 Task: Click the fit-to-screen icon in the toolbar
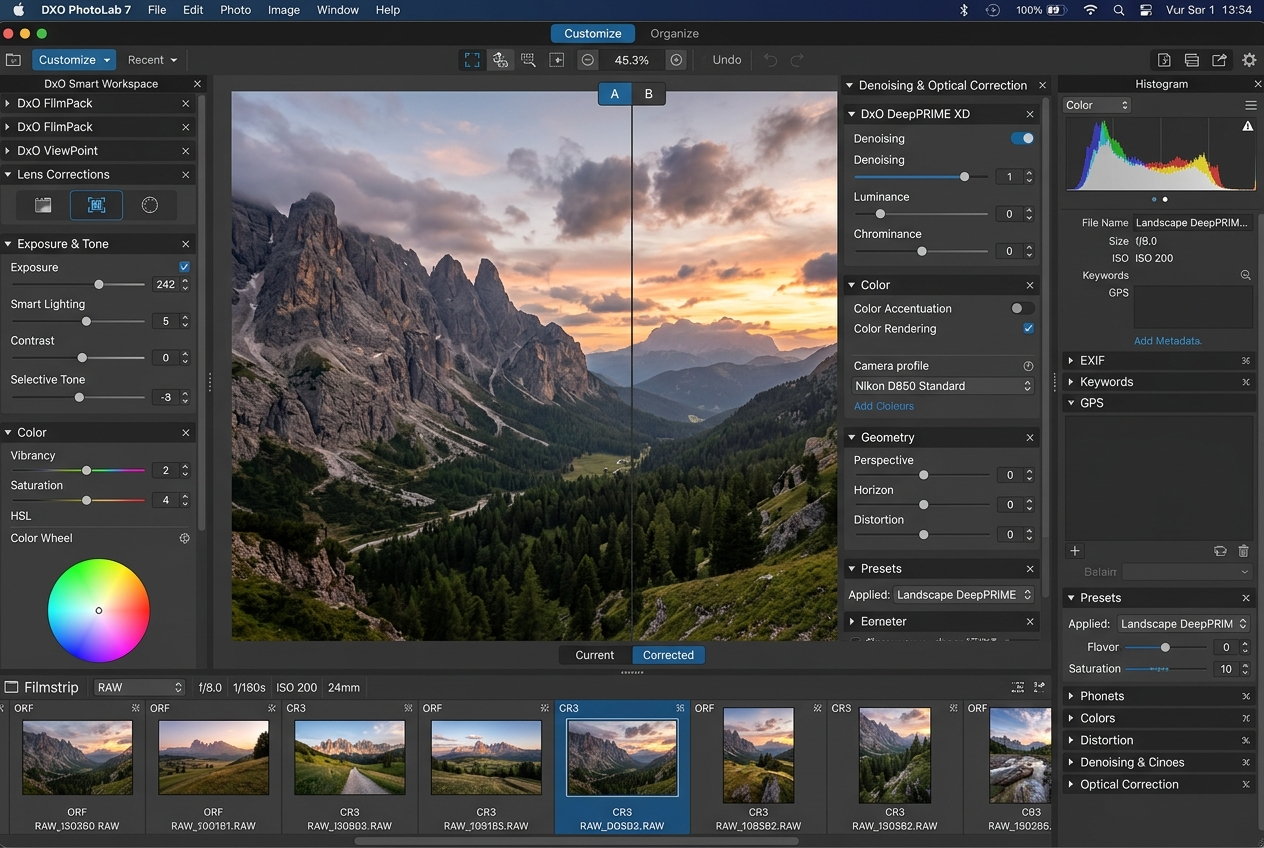click(x=472, y=60)
